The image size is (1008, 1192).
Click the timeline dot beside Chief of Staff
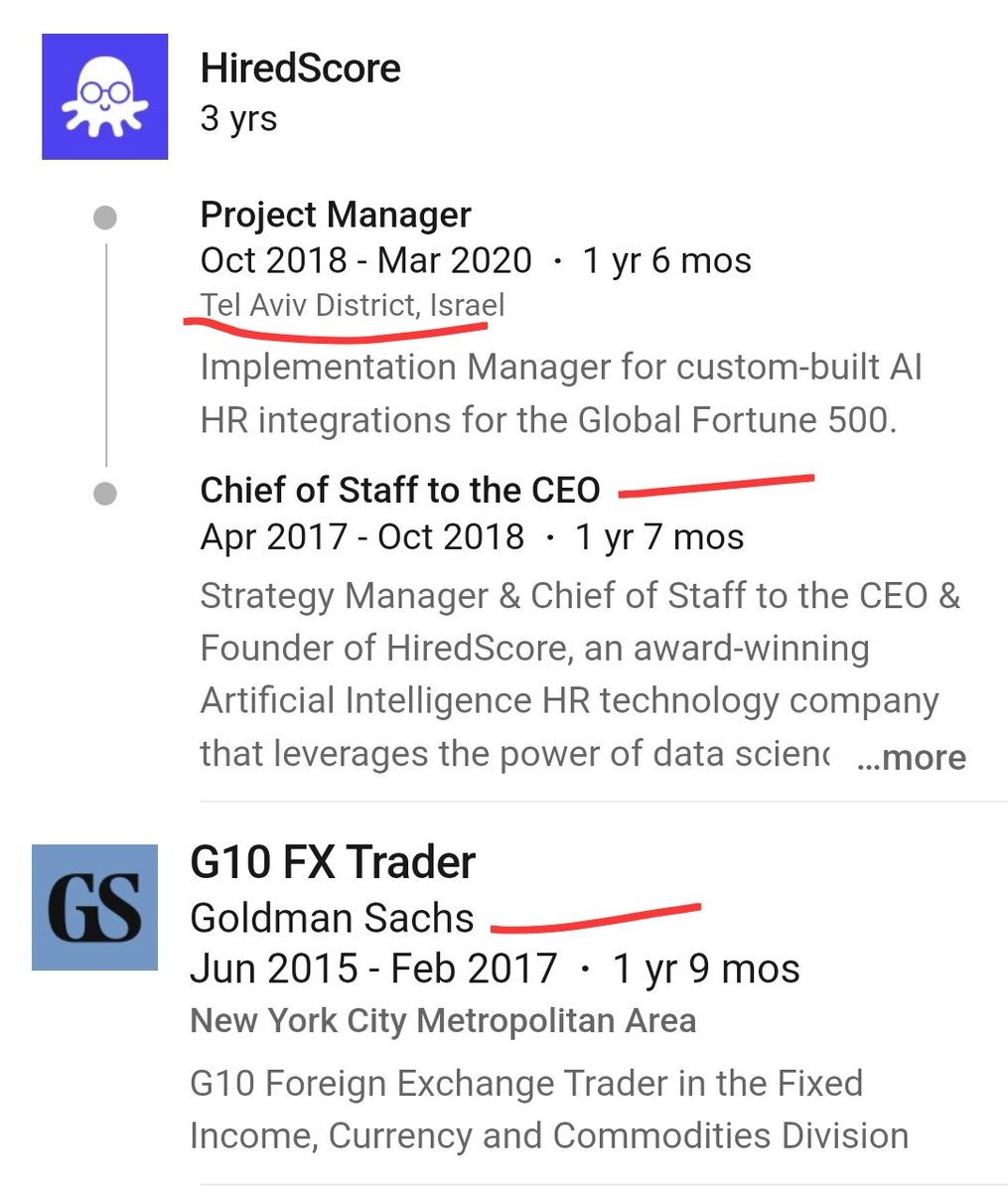(x=104, y=493)
